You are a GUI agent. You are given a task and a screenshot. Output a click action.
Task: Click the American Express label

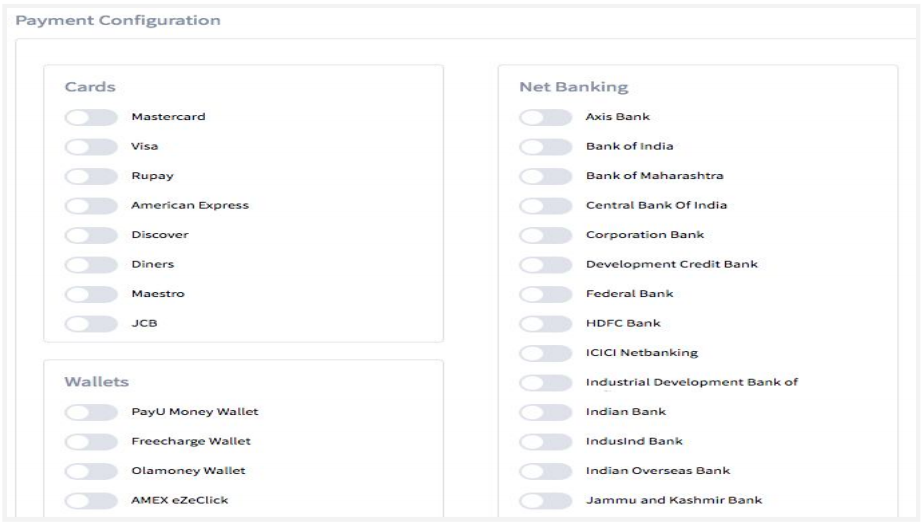coord(190,205)
